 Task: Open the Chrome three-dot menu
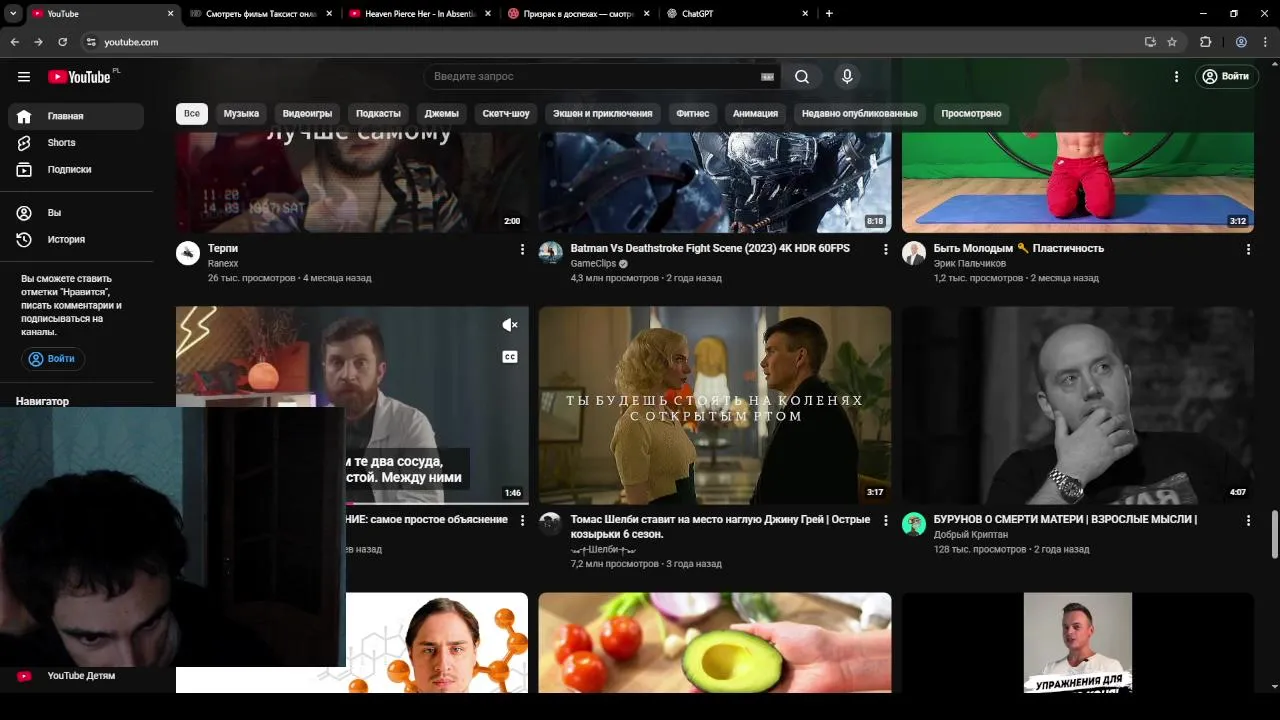(1265, 42)
